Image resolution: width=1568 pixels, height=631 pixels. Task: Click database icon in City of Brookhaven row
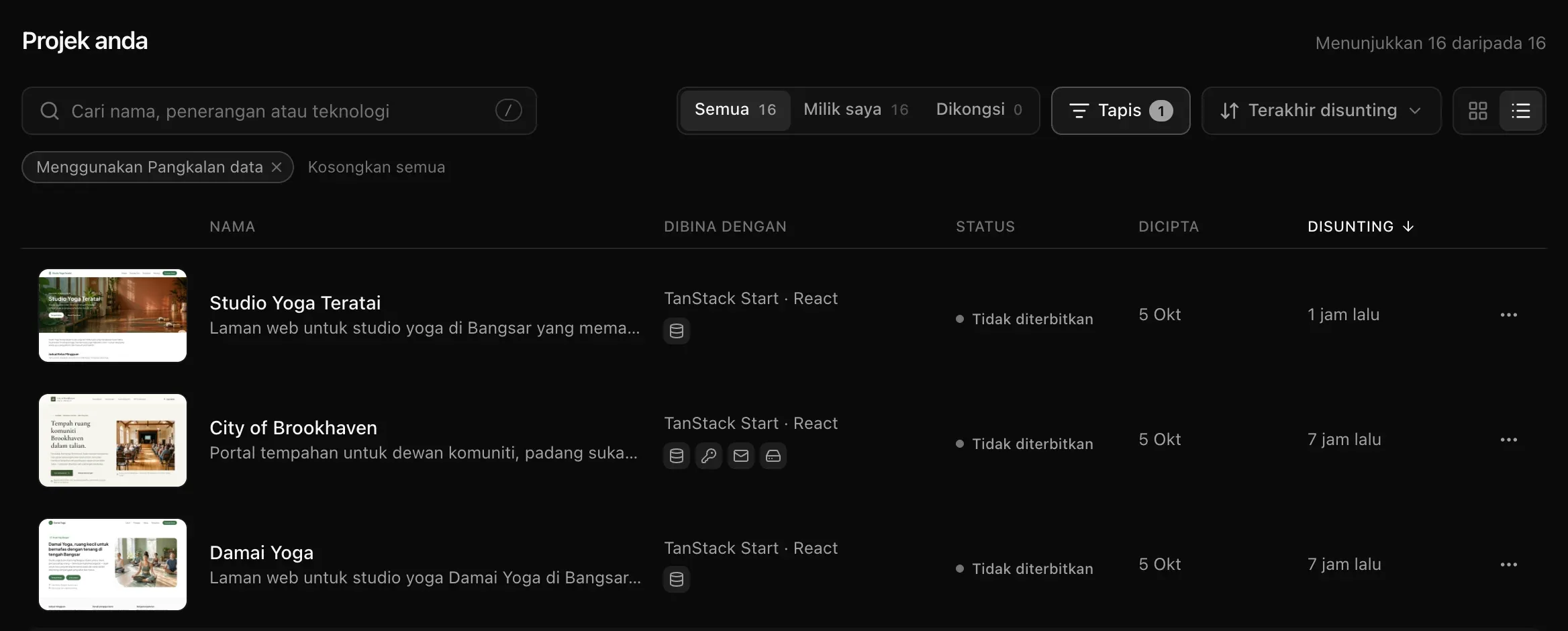(677, 456)
